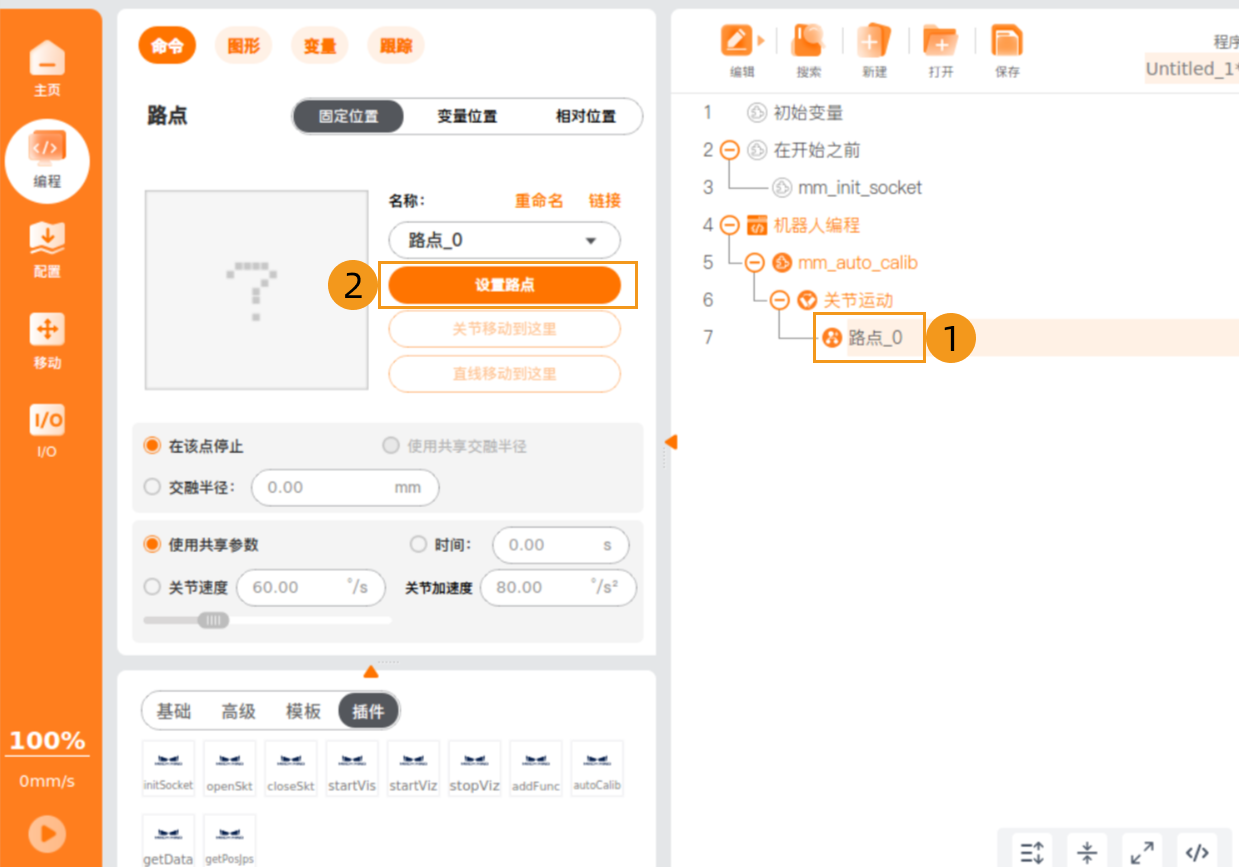The width and height of the screenshot is (1239, 867).
Task: Open the 移动 move section
Action: (x=47, y=341)
